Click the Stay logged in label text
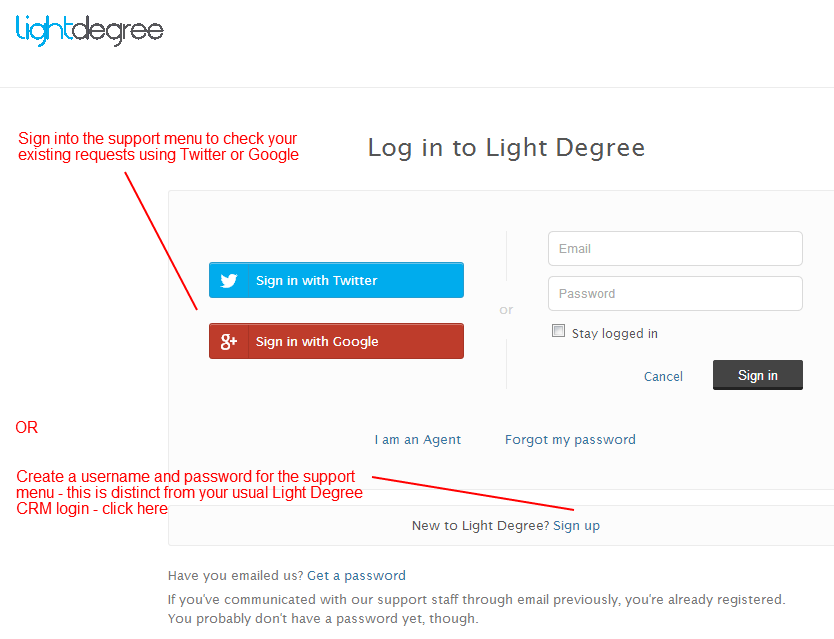Image resolution: width=834 pixels, height=639 pixels. click(614, 334)
